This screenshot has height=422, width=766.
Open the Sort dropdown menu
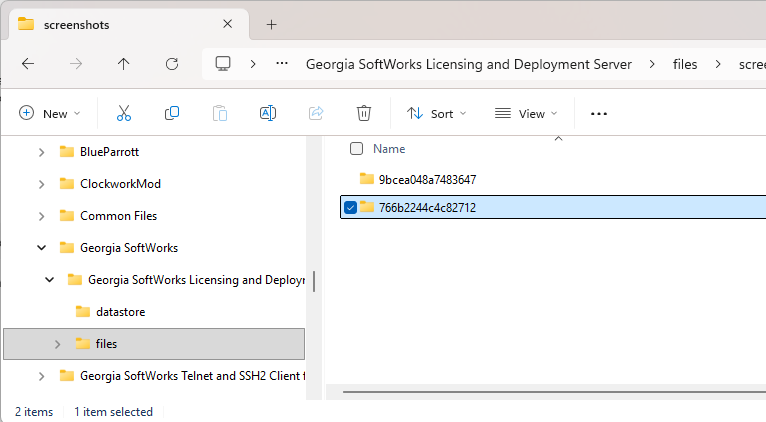coord(437,113)
